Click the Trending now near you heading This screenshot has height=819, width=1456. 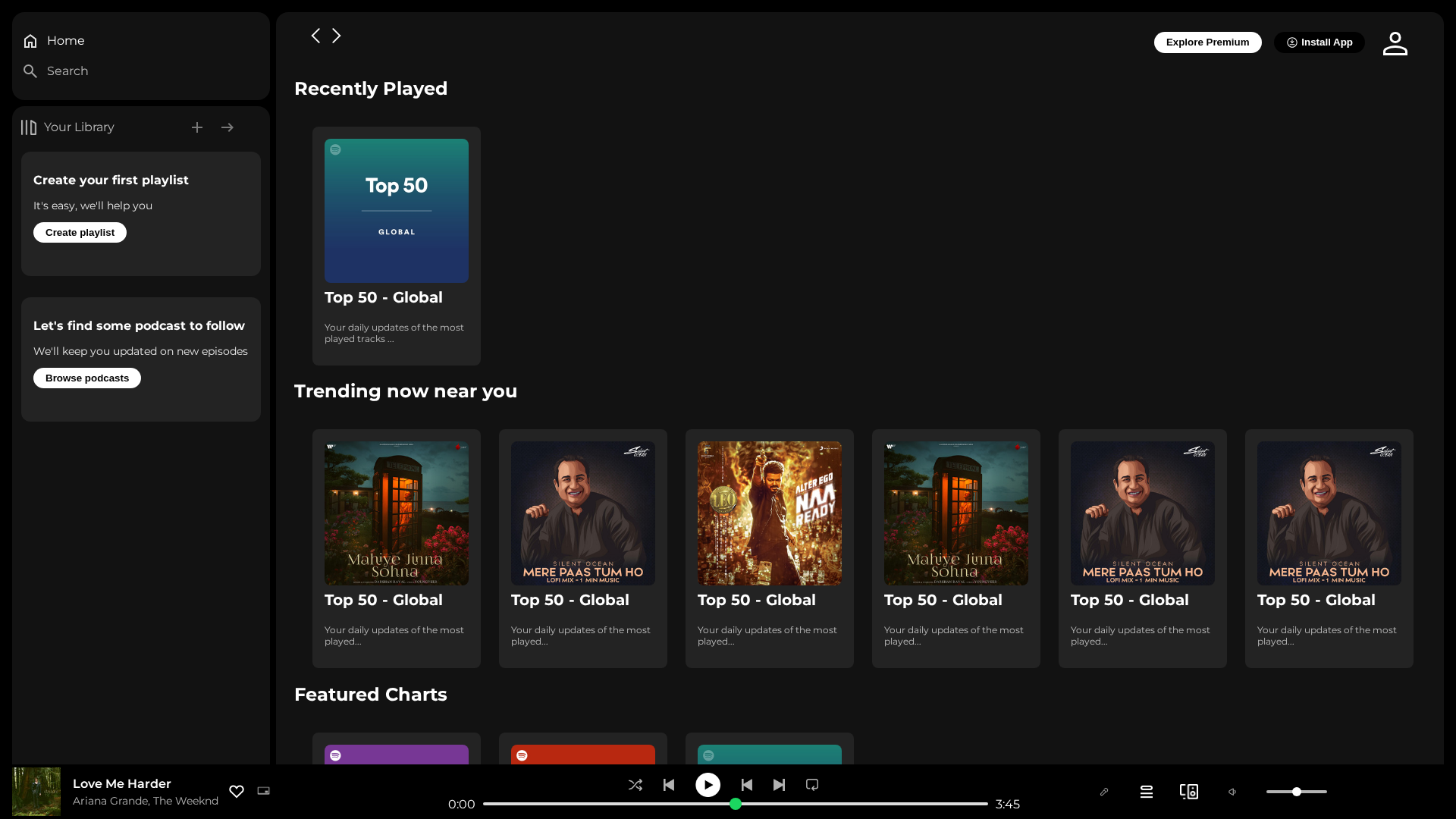[x=406, y=391]
